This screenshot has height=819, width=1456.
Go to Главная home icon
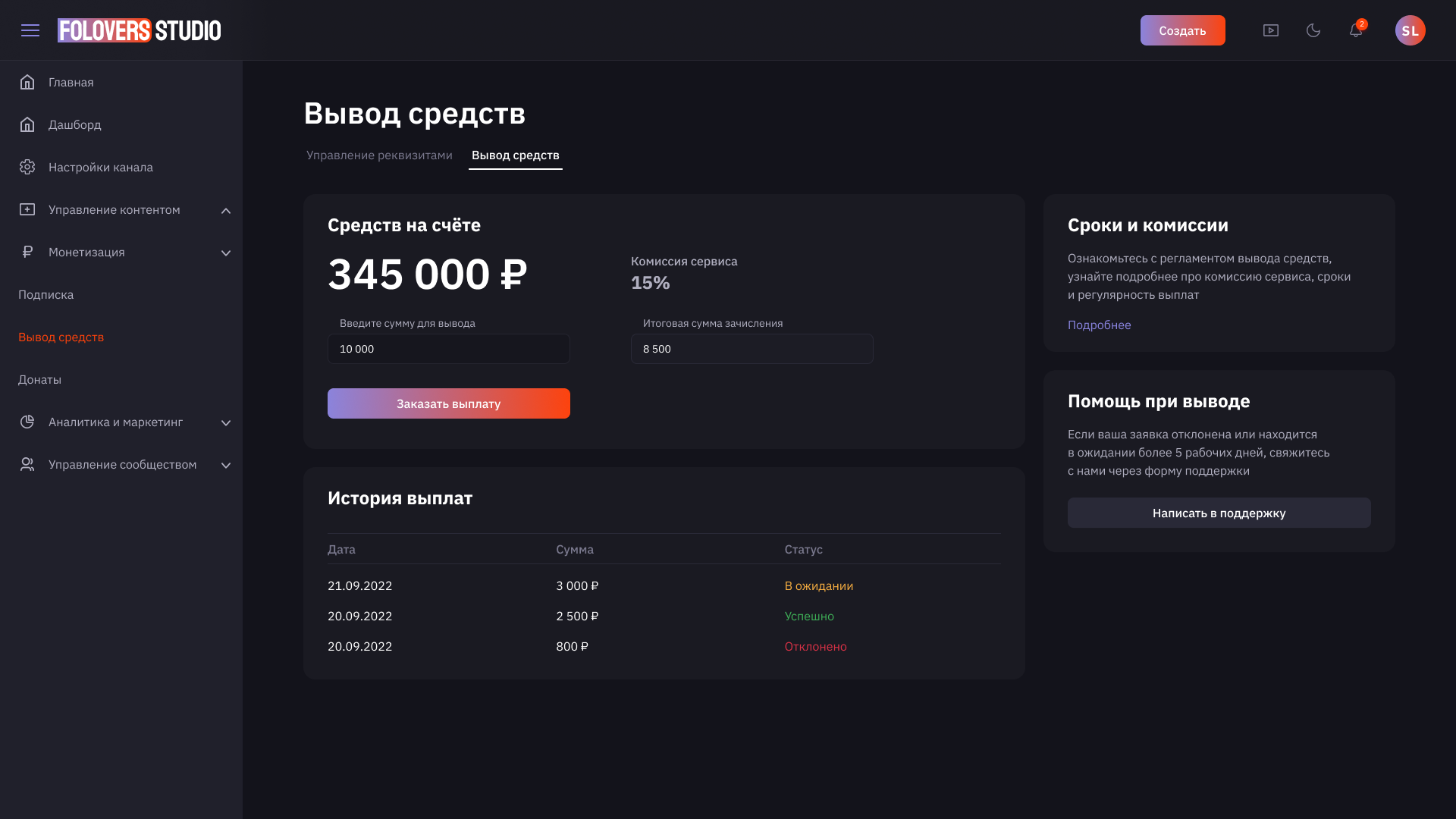27,82
